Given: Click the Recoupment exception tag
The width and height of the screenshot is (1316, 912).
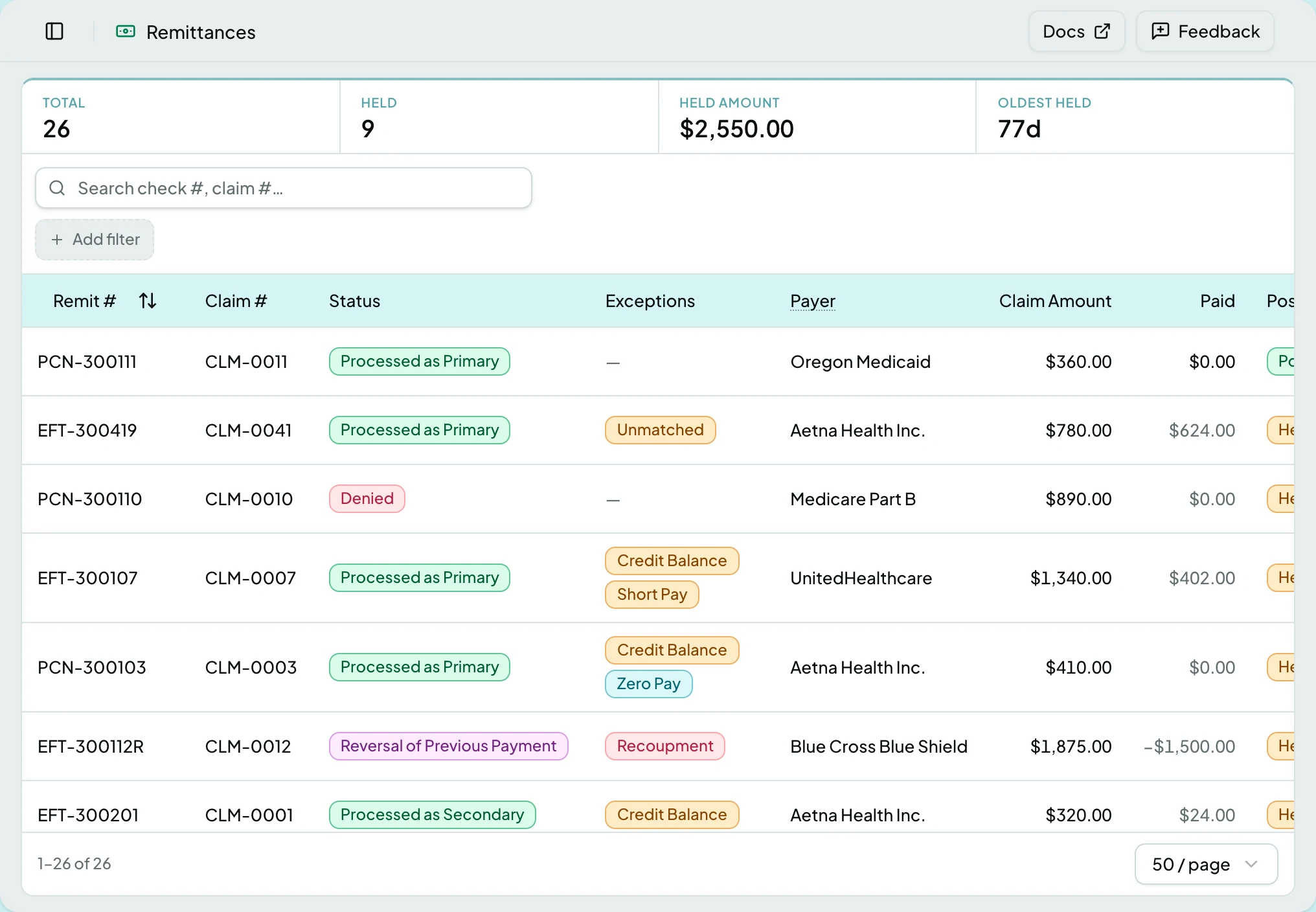Looking at the screenshot, I should (x=665, y=746).
